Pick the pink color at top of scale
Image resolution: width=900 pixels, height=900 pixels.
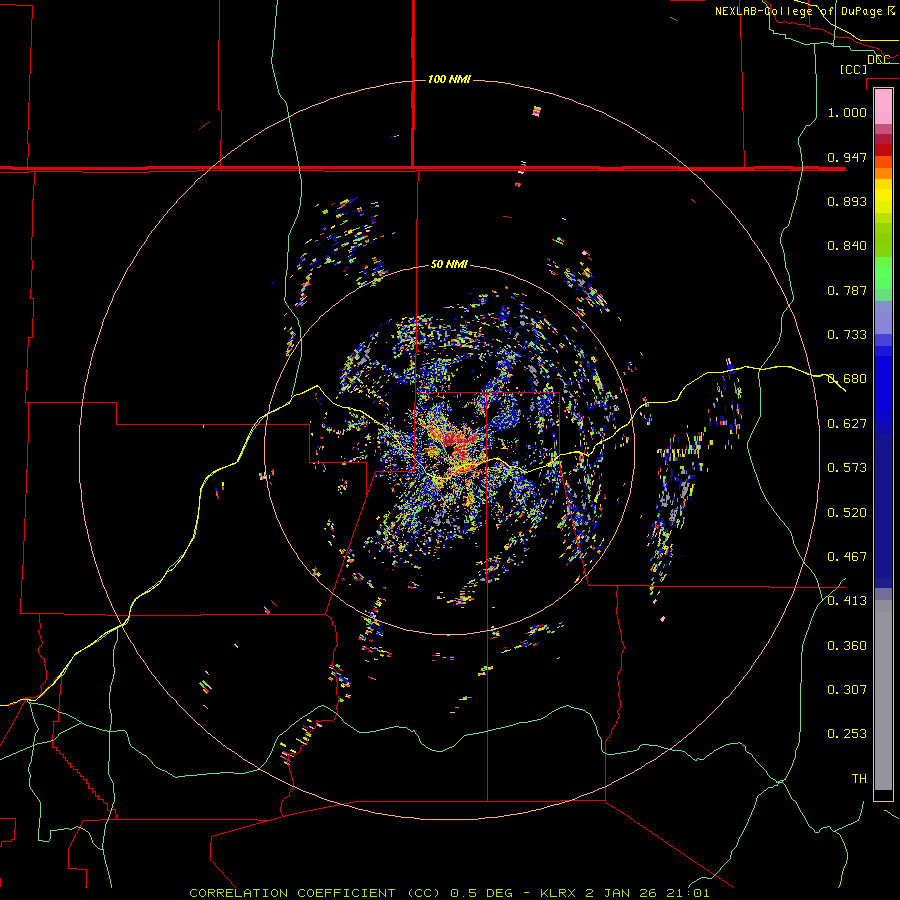click(883, 106)
